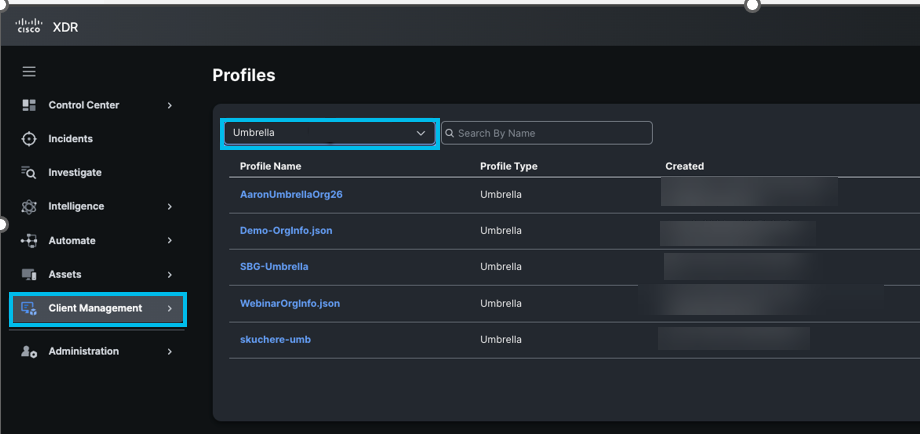Open the SBG-Umbrella profile
This screenshot has height=434, width=920.
(x=274, y=267)
